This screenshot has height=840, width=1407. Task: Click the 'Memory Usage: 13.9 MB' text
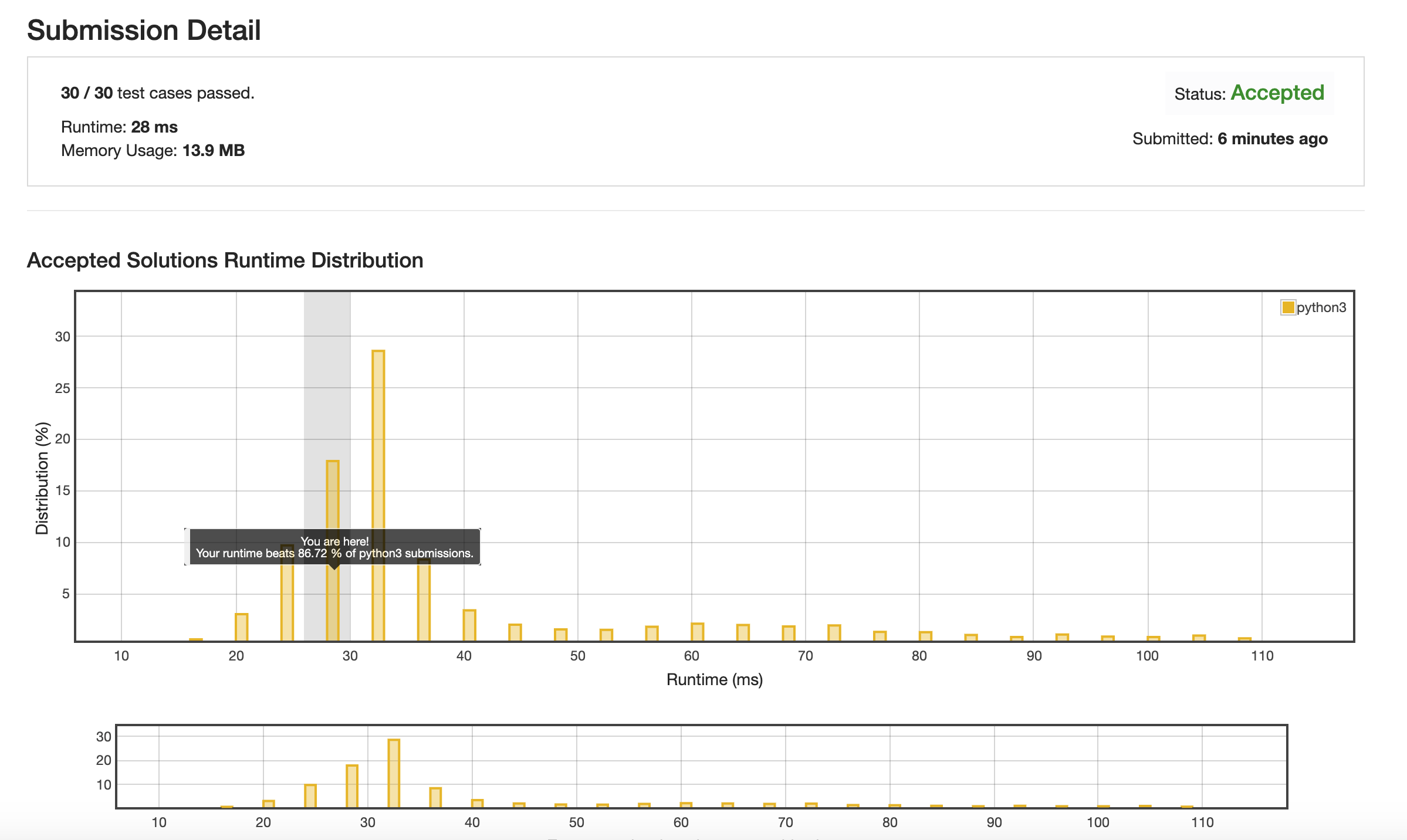click(153, 150)
